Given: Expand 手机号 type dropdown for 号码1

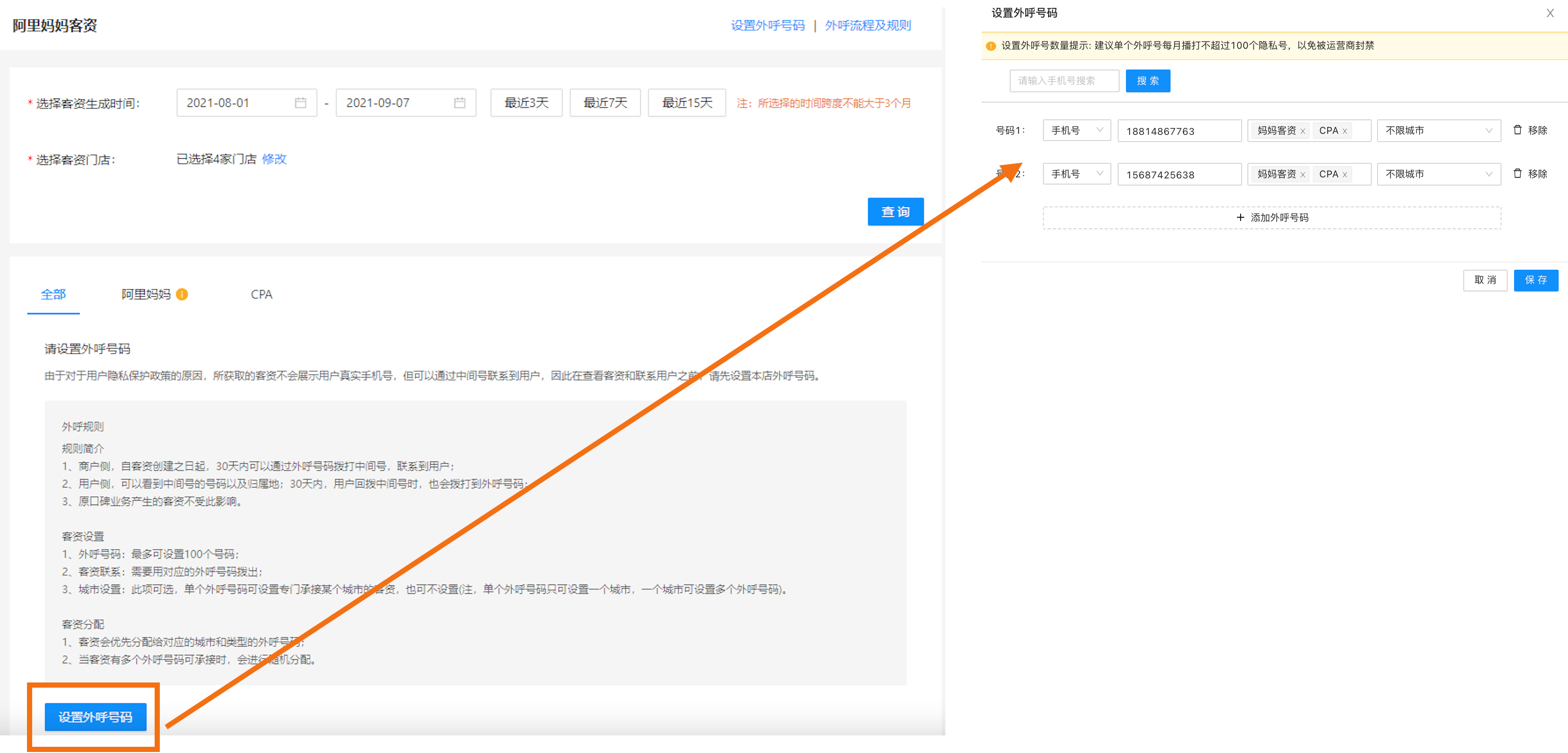Looking at the screenshot, I should pyautogui.click(x=1076, y=130).
